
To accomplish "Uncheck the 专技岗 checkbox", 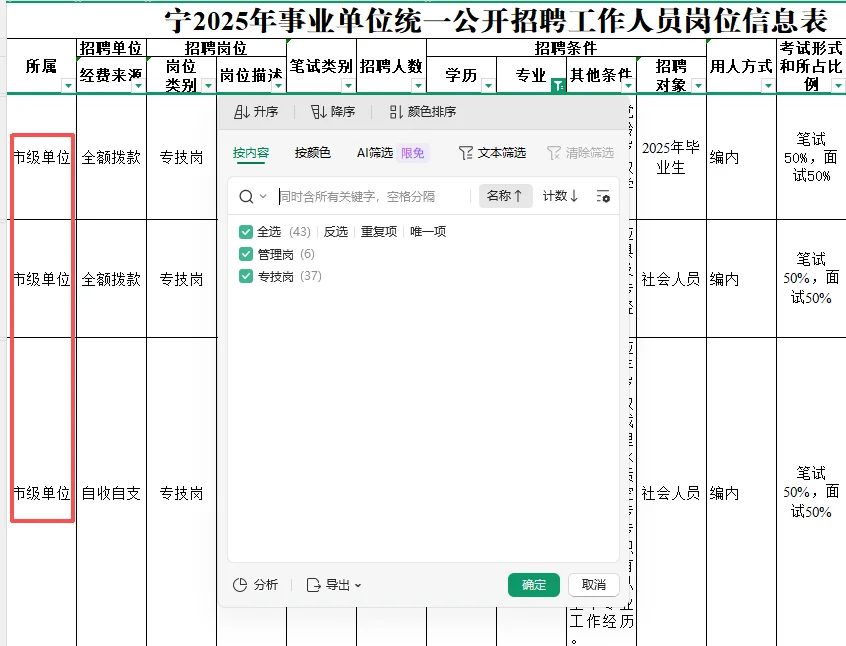I will 245,275.
